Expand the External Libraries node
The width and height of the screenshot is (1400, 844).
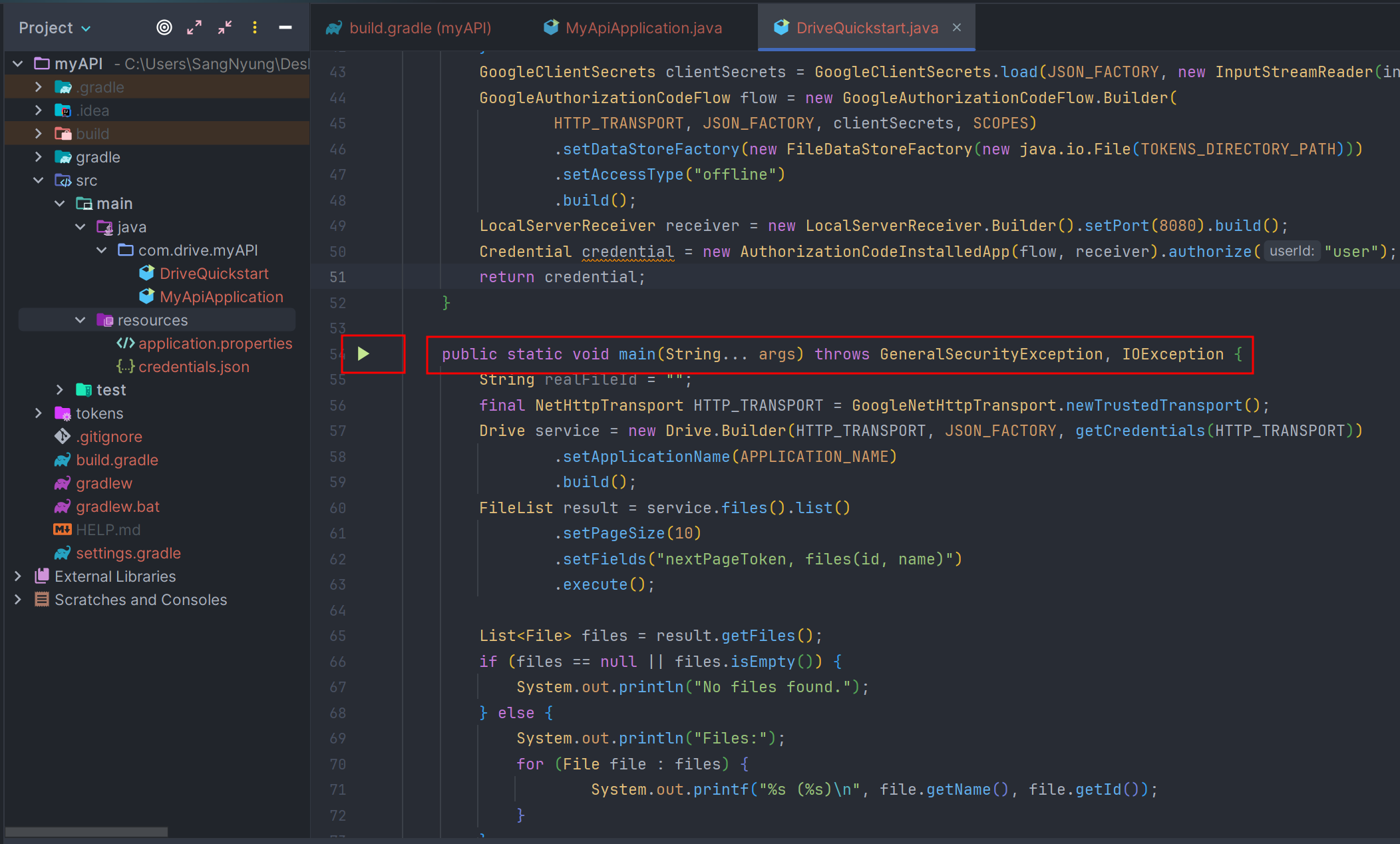click(18, 576)
